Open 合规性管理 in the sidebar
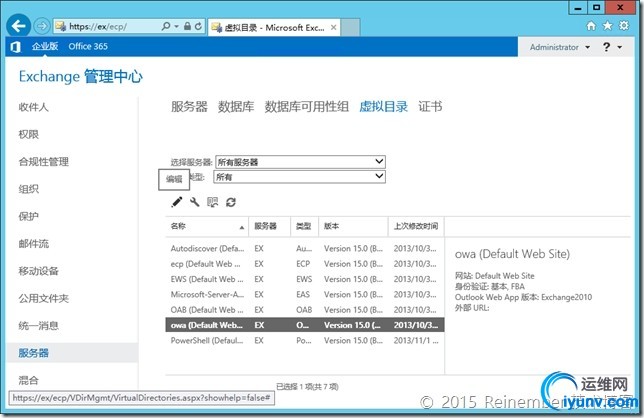Viewport: 644px width, 418px height. point(44,162)
